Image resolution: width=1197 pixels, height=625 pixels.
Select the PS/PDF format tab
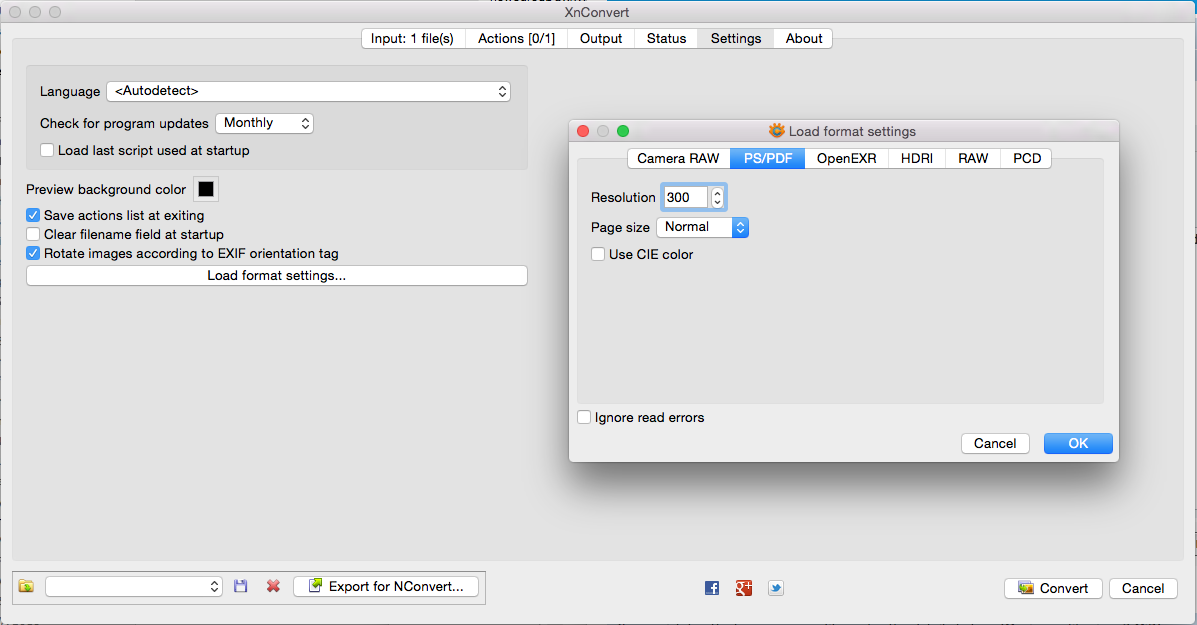click(x=768, y=158)
